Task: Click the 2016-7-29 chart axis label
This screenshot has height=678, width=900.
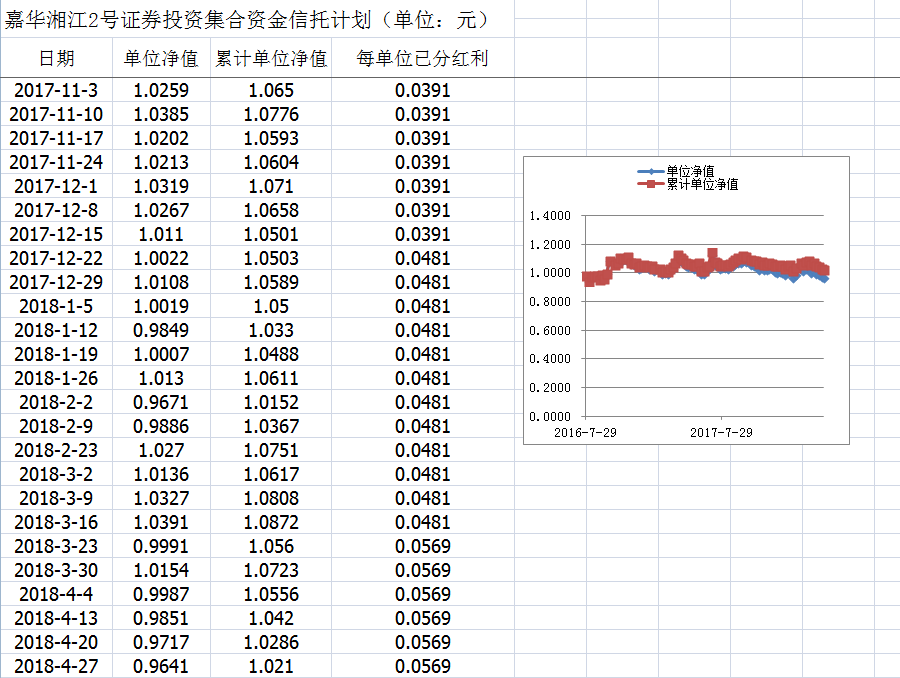Action: pos(585,432)
